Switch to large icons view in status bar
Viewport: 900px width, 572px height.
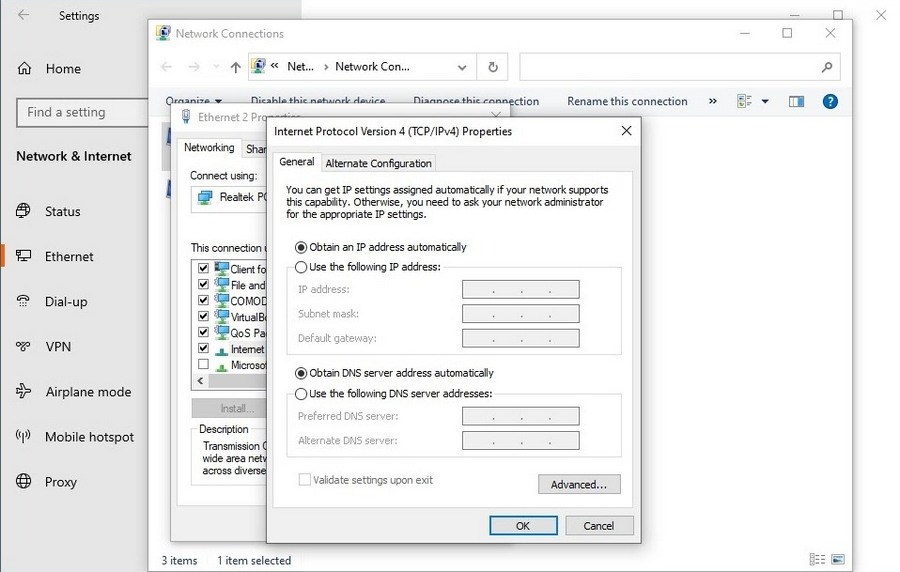838,559
